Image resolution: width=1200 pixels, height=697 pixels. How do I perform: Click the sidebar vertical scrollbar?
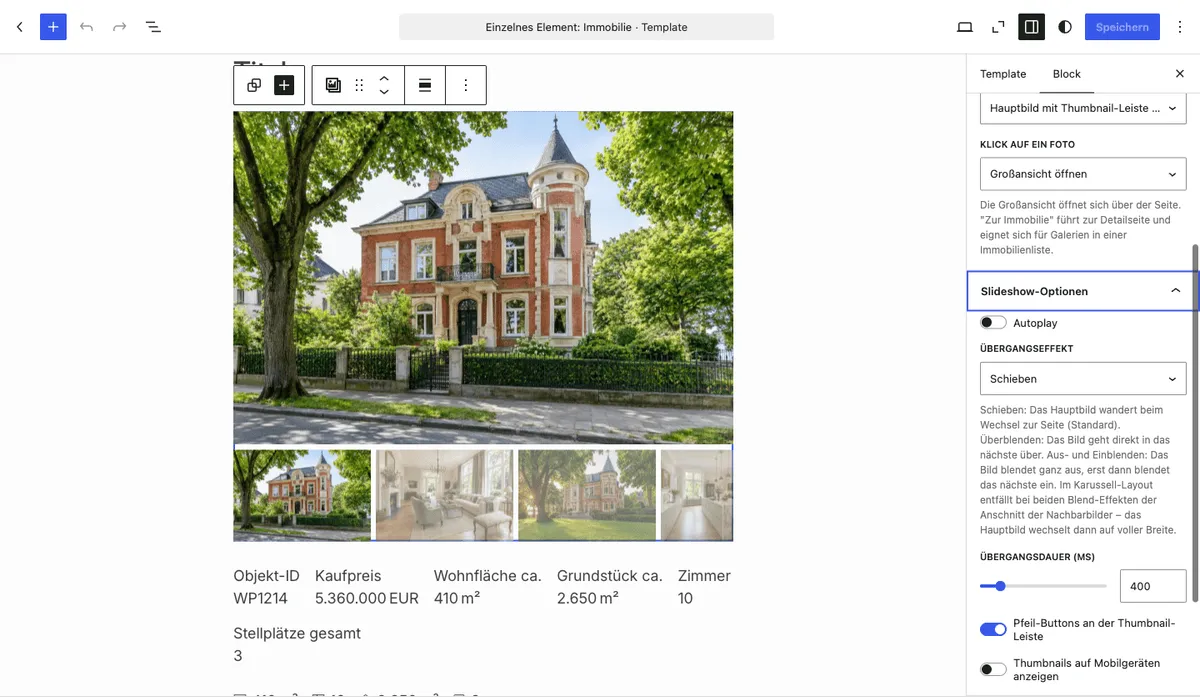coord(1195,422)
